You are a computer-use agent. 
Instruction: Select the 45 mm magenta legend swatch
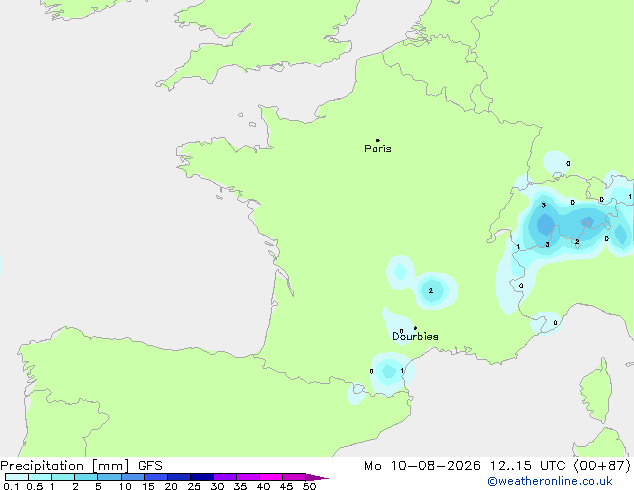pos(294,477)
